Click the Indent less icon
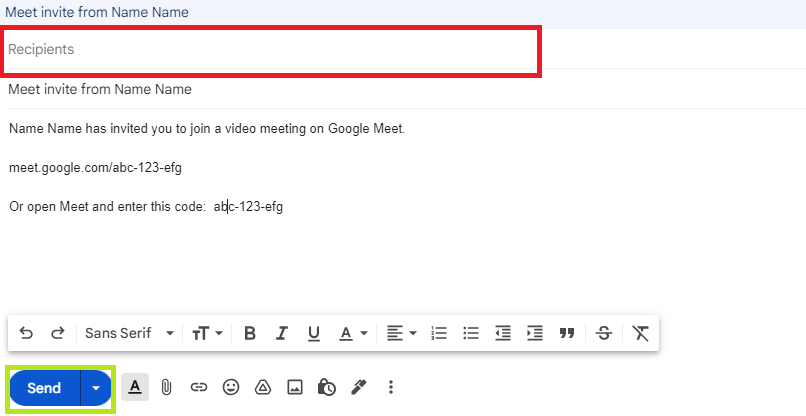 [x=503, y=333]
